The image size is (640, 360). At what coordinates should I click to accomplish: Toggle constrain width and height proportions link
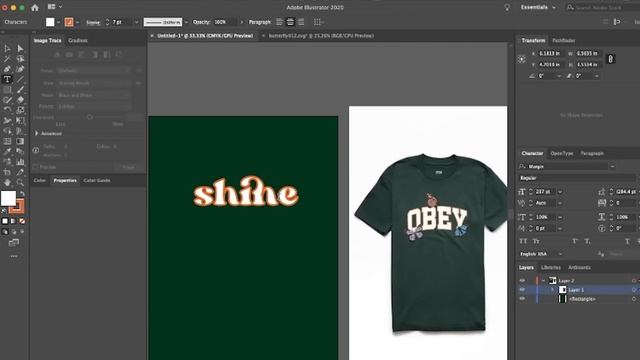coord(611,59)
